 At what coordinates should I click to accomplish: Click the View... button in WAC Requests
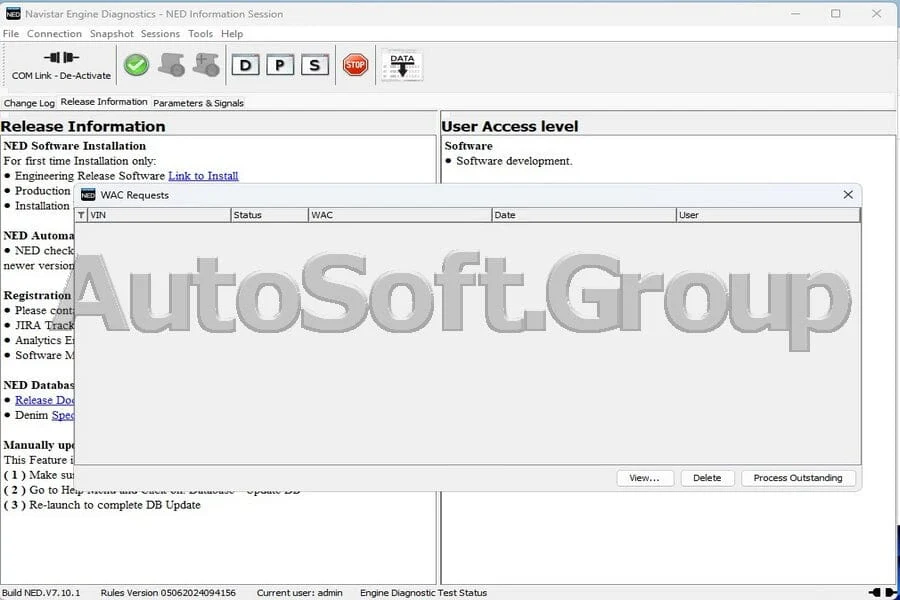(x=645, y=478)
